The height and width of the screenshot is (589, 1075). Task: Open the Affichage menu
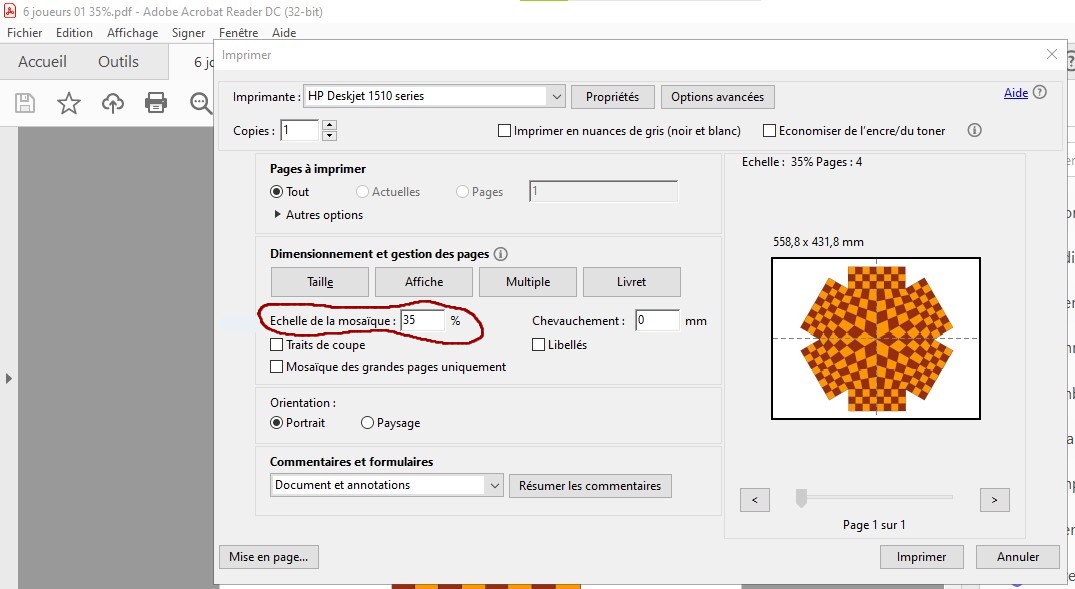pyautogui.click(x=132, y=32)
